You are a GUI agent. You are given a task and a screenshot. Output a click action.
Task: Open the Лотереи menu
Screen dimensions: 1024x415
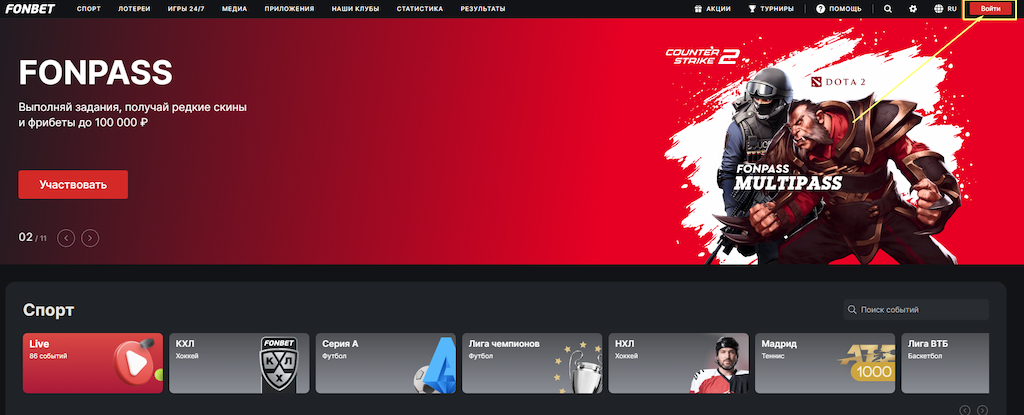(134, 8)
